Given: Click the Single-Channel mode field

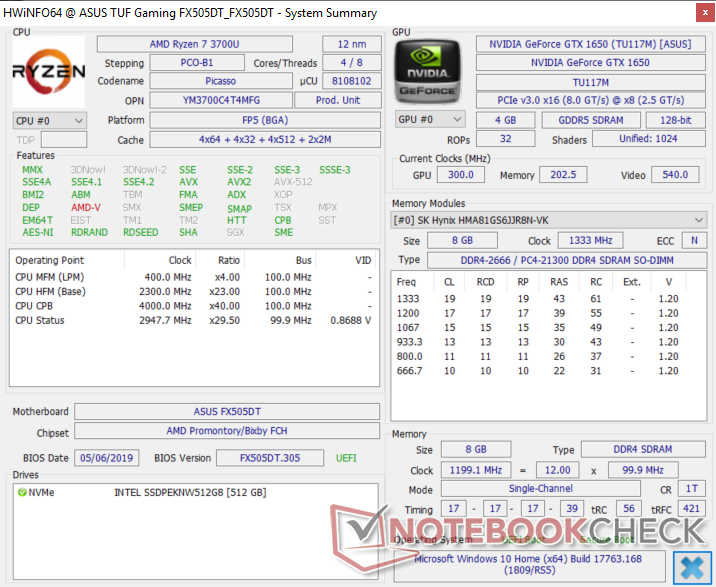Looking at the screenshot, I should 541,488.
